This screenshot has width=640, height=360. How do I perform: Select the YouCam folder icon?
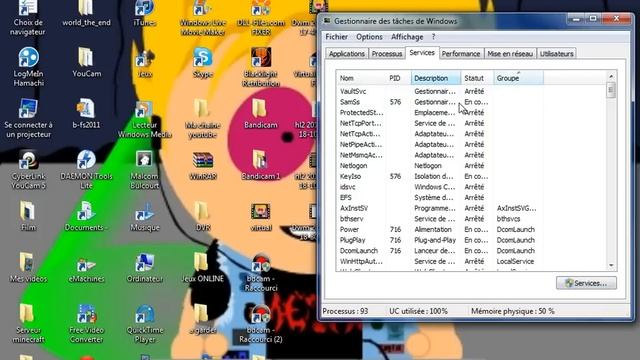tap(86, 62)
